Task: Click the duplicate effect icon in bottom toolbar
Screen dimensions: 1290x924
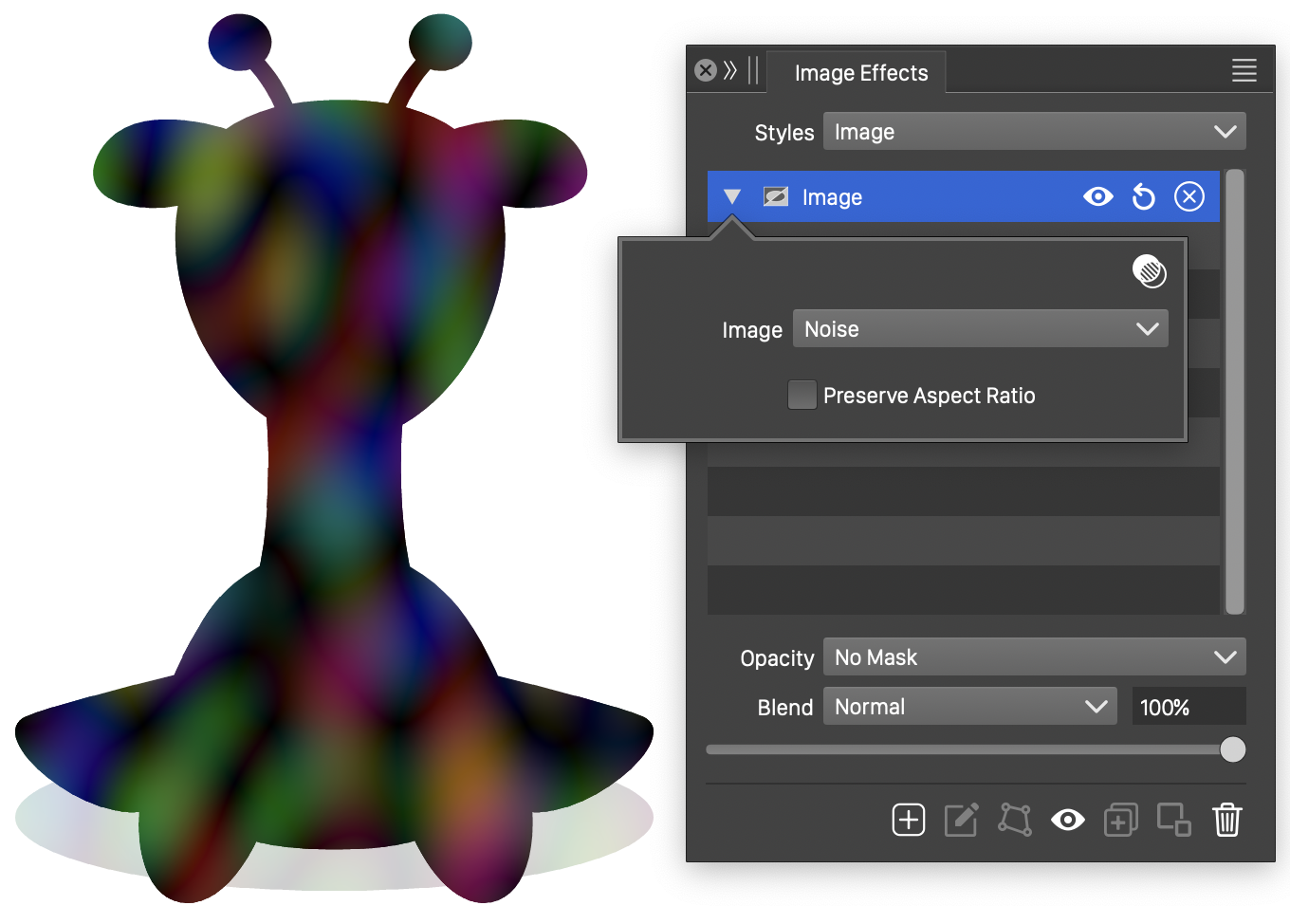Action: 1120,820
